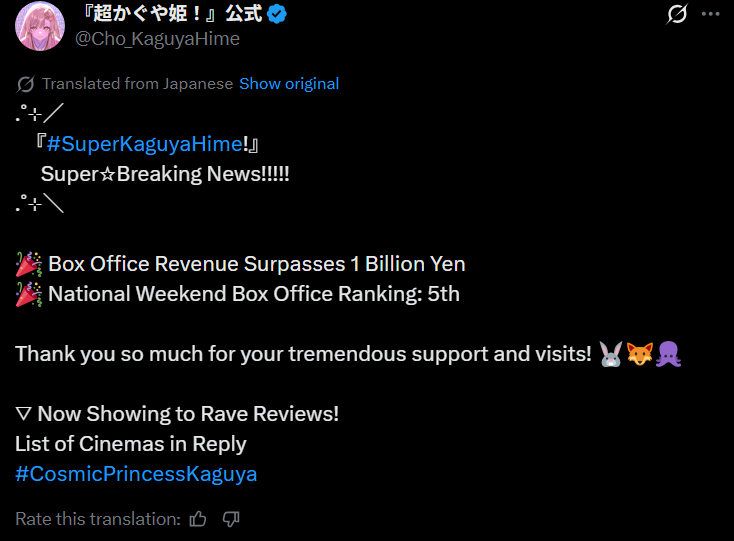Click the Rate this translation text
Viewport: 734px width, 541px height.
point(98,519)
